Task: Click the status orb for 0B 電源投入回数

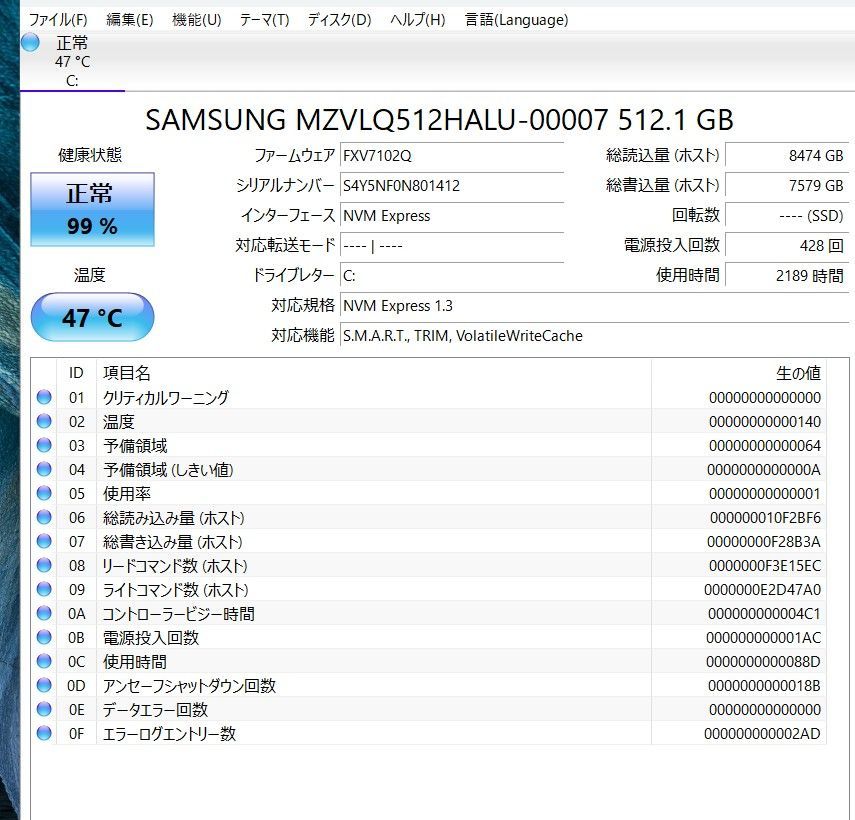Action: pyautogui.click(x=44, y=637)
